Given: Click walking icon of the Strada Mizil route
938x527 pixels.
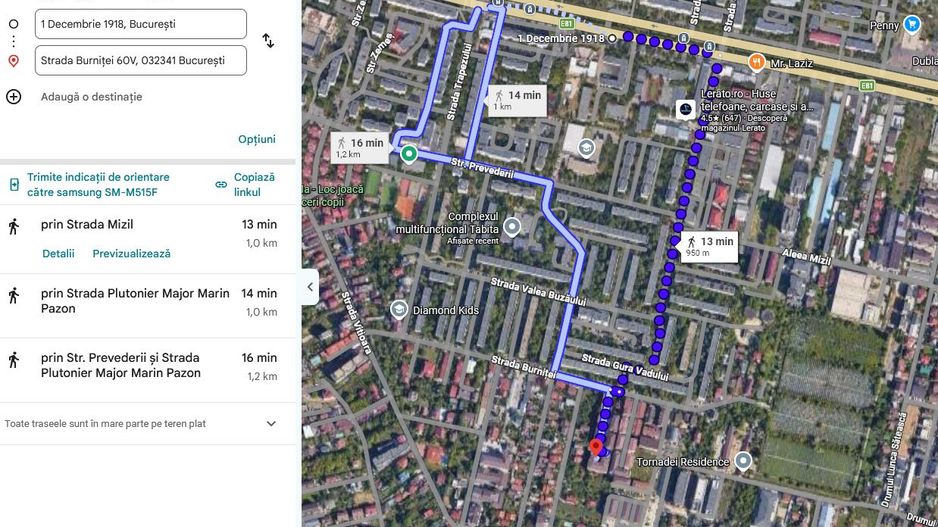Looking at the screenshot, I should 14,227.
